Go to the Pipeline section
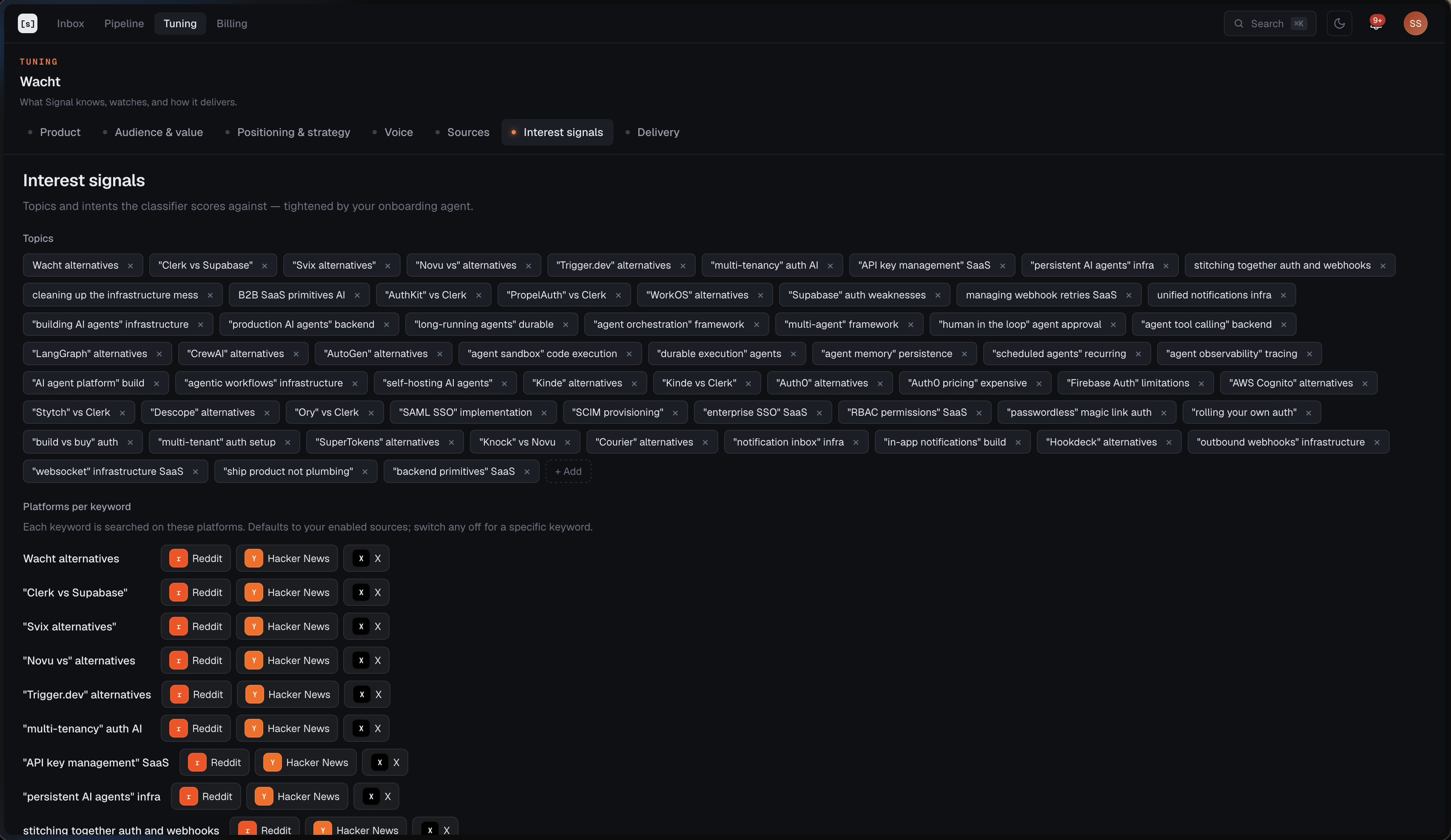This screenshot has width=1451, height=840. (124, 24)
